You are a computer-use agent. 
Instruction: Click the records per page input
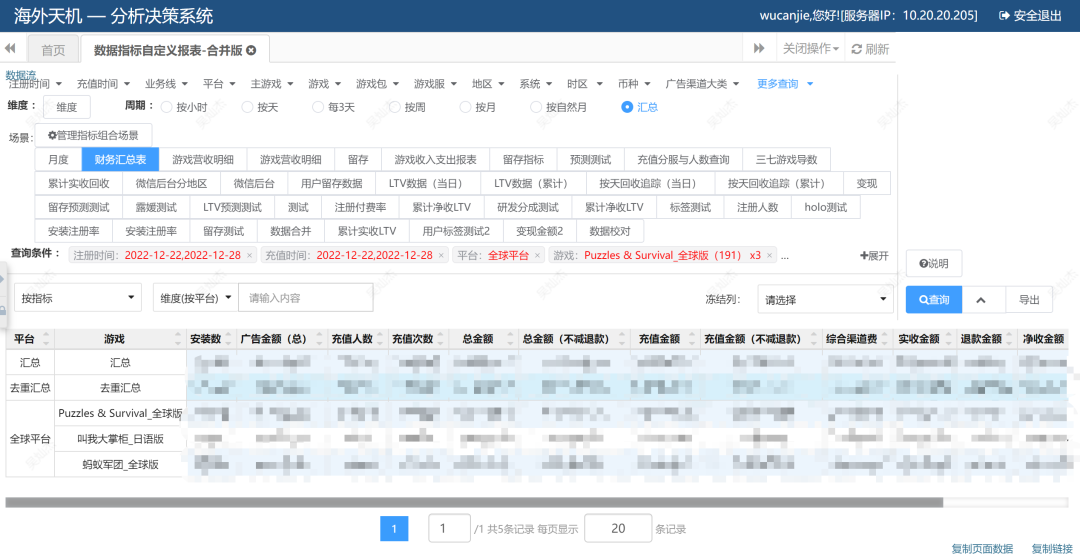618,529
